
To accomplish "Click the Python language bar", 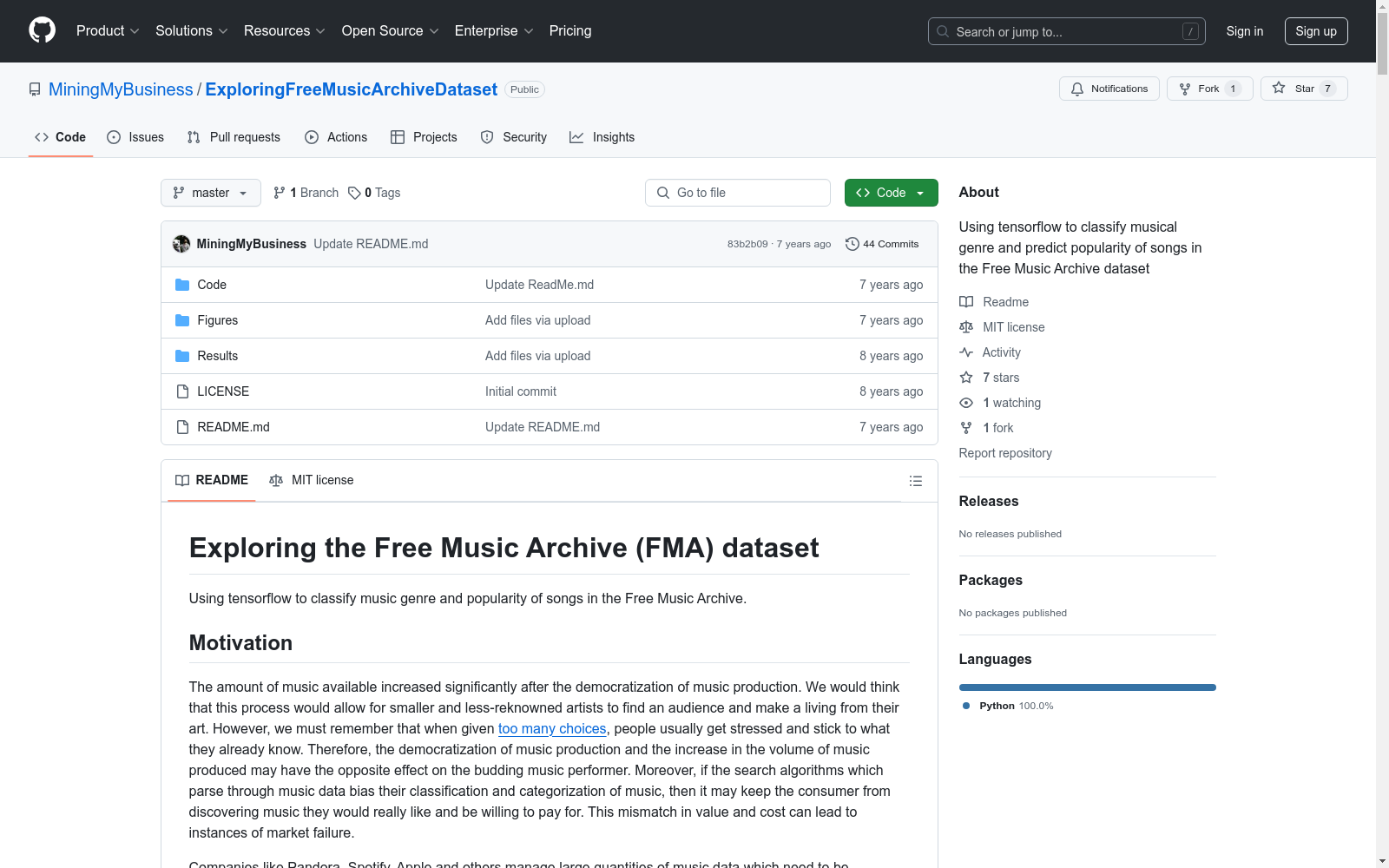I will pyautogui.click(x=1088, y=687).
